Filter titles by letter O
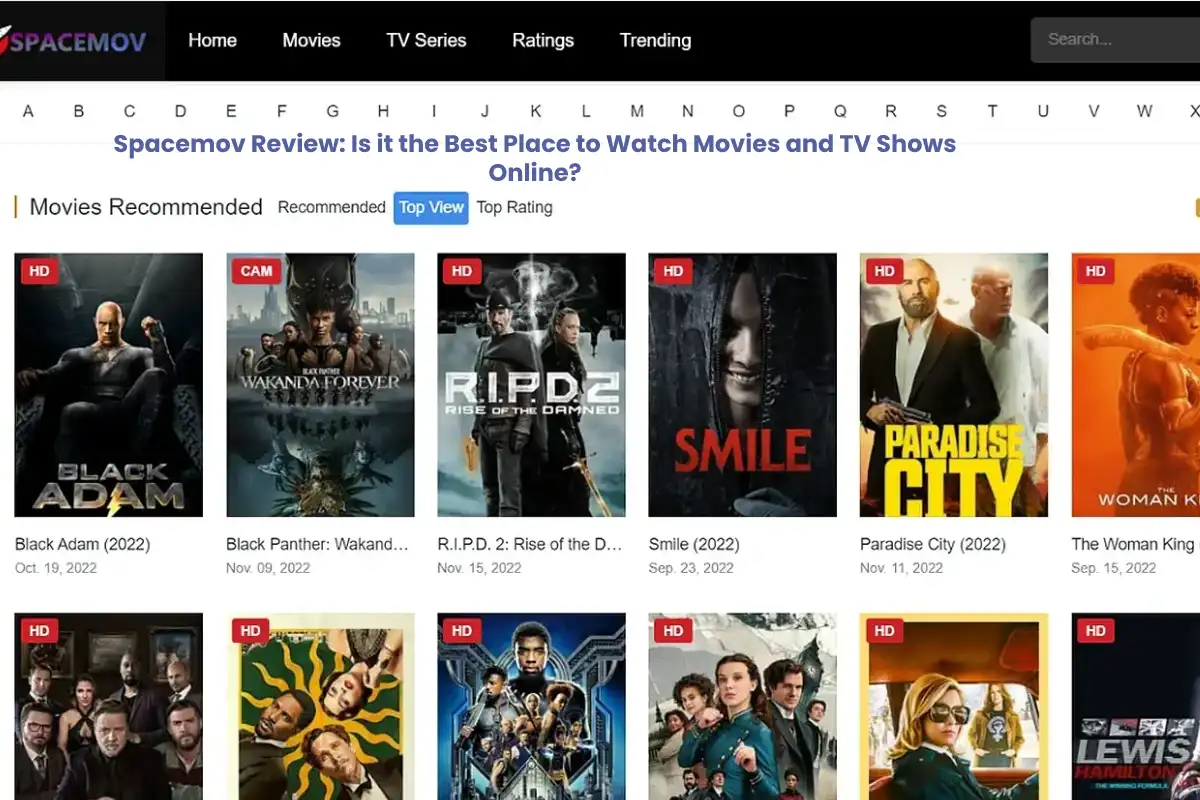This screenshot has height=800, width=1200. pyautogui.click(x=739, y=111)
